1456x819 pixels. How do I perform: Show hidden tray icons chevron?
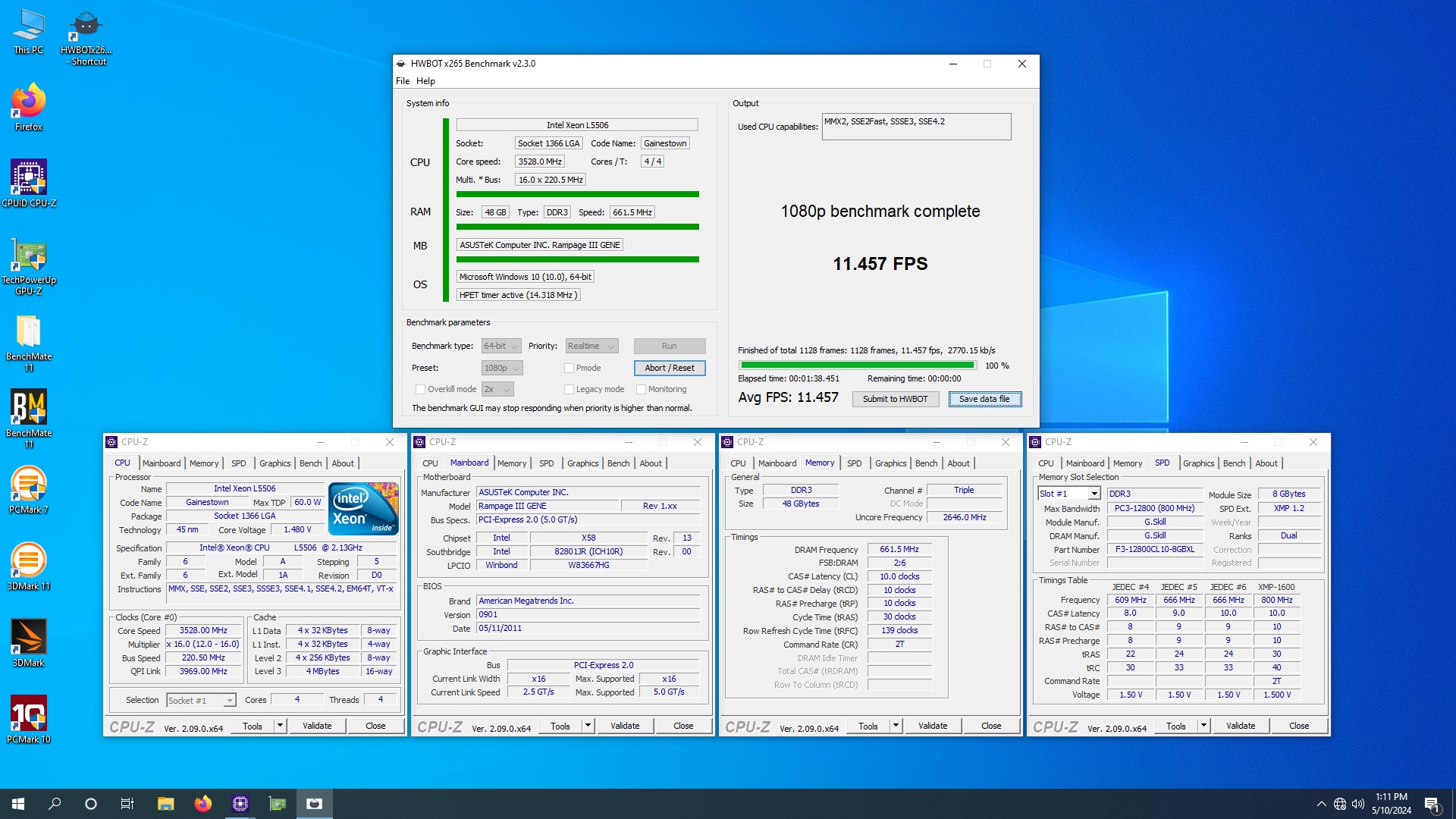click(1321, 804)
